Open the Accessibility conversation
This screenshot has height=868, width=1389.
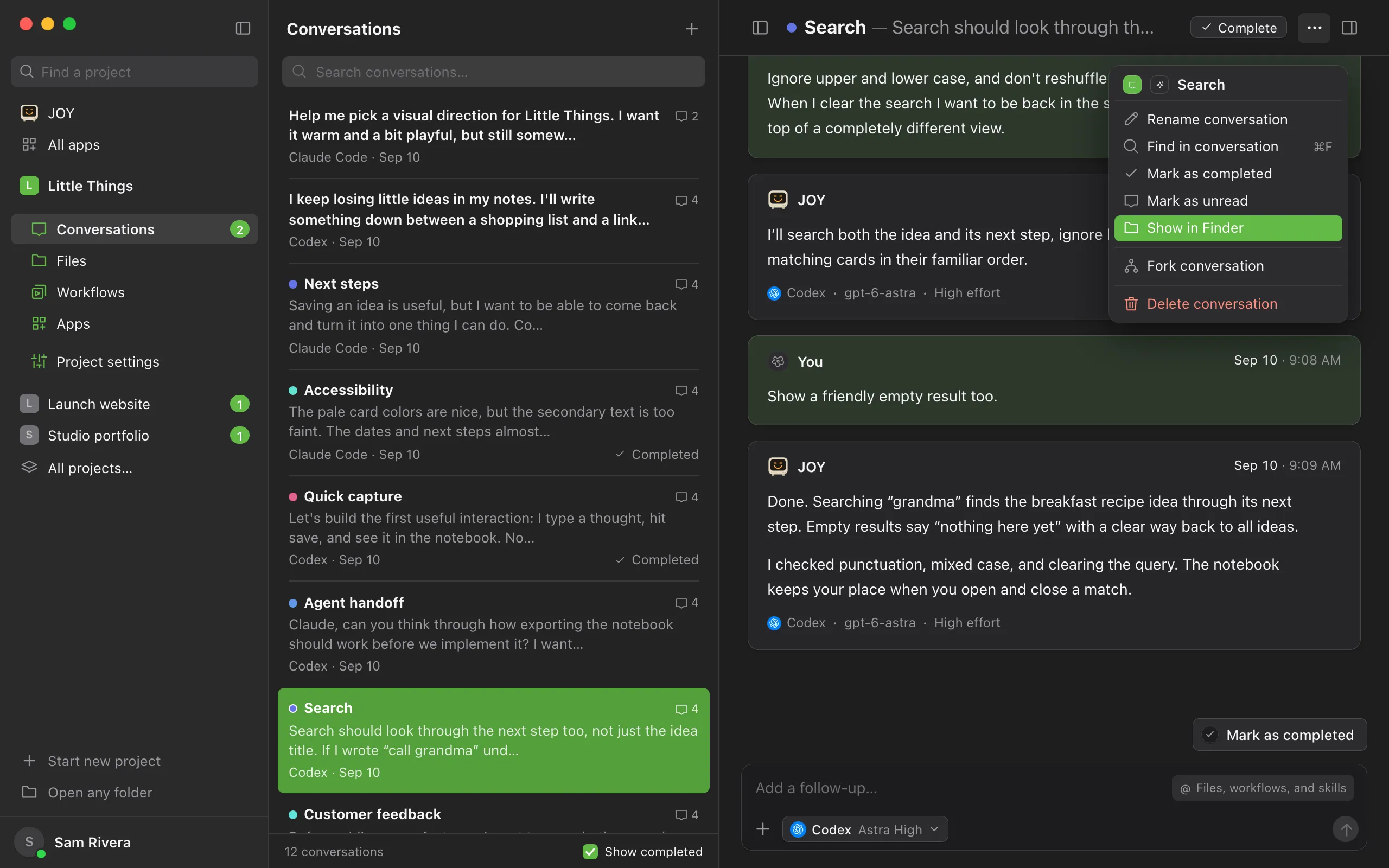tap(493, 422)
